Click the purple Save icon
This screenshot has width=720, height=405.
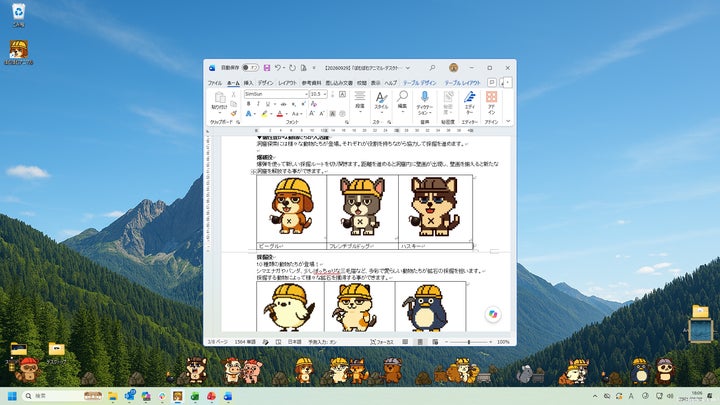coord(267,68)
